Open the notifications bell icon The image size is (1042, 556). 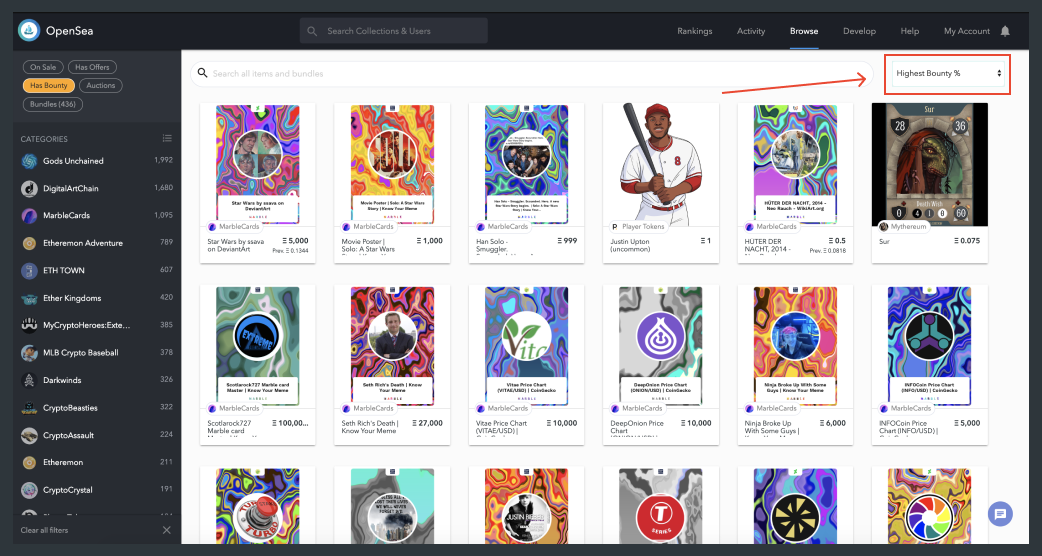(1005, 31)
